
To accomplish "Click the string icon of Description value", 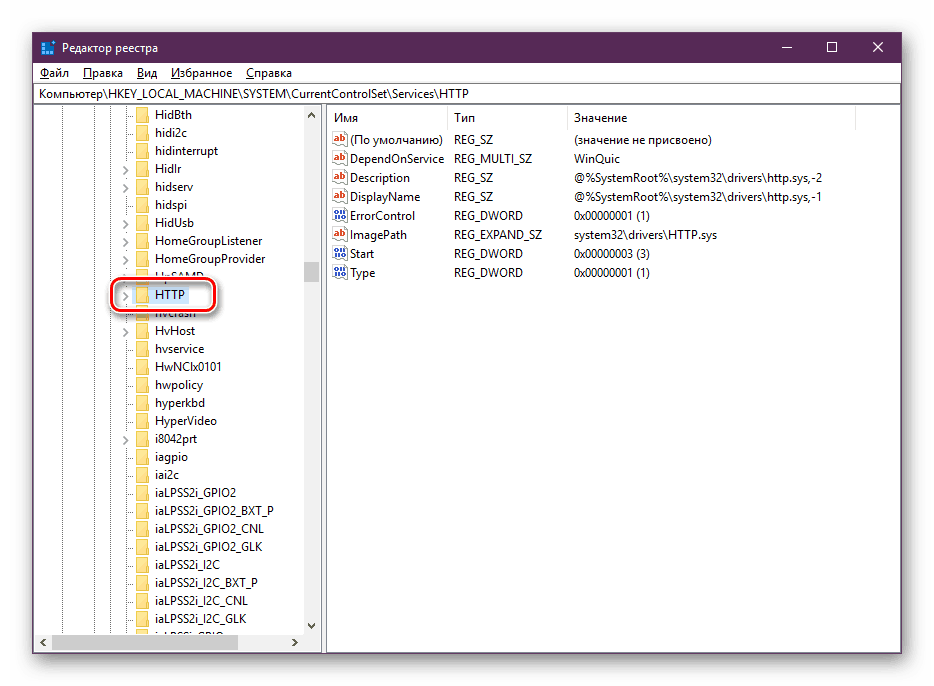I will click(x=340, y=177).
